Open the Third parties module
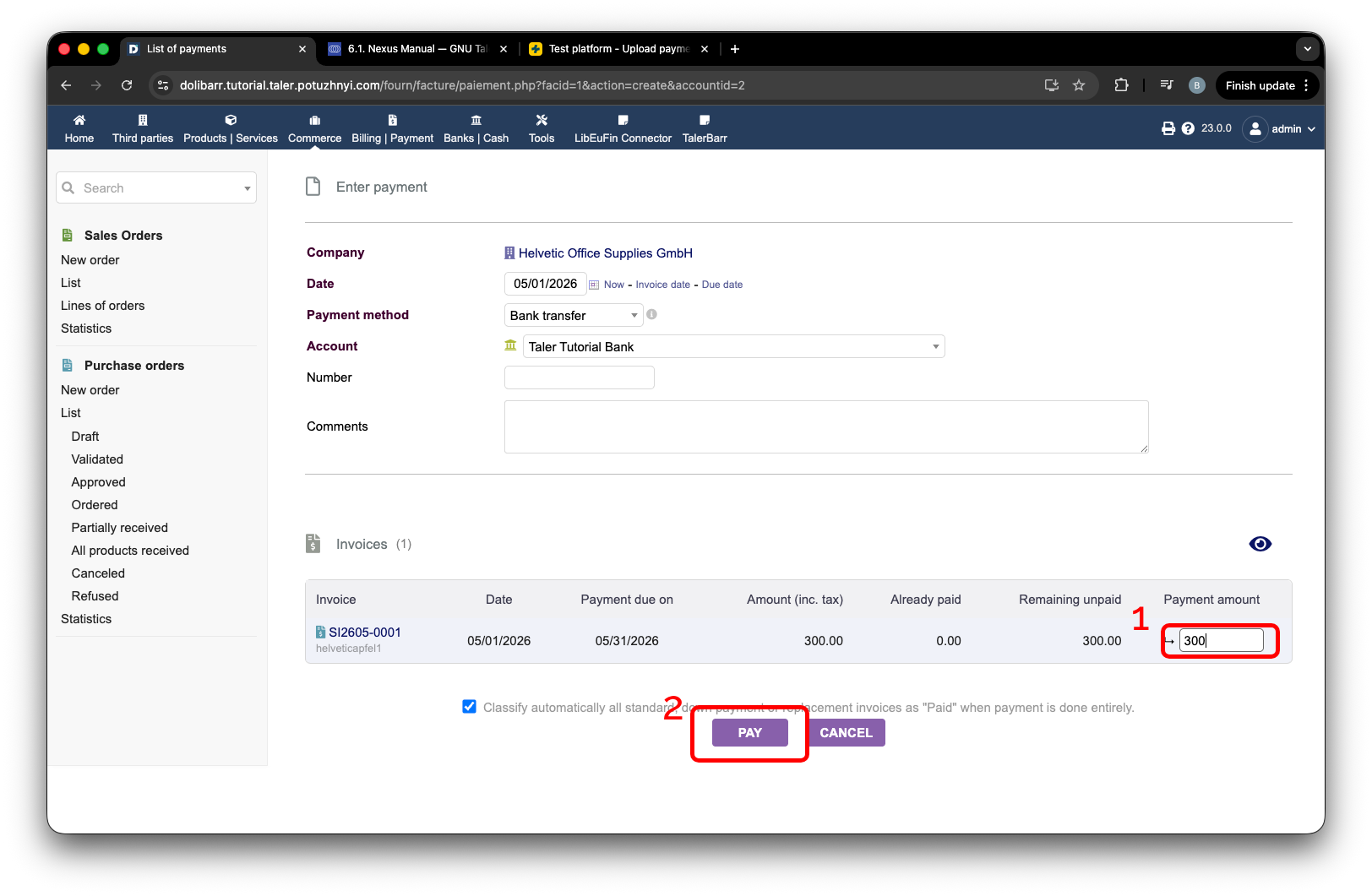 coord(143,128)
